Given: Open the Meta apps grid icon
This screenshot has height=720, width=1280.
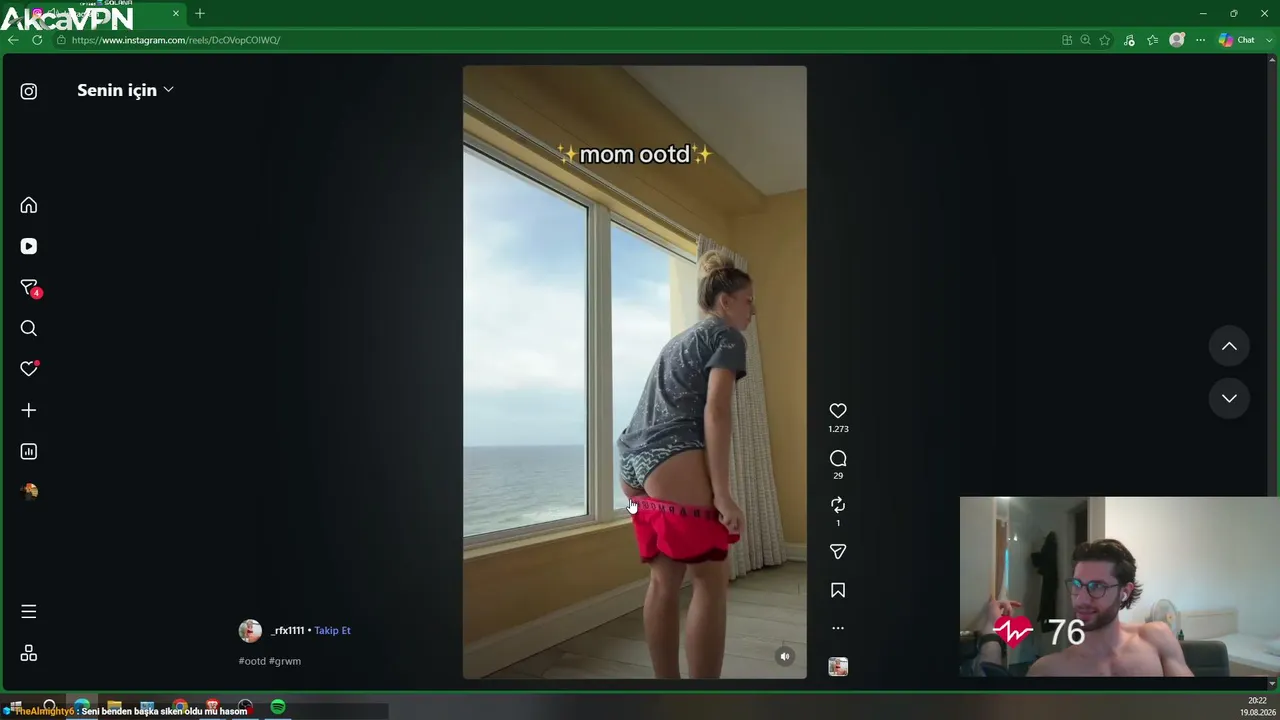Looking at the screenshot, I should pos(29,653).
